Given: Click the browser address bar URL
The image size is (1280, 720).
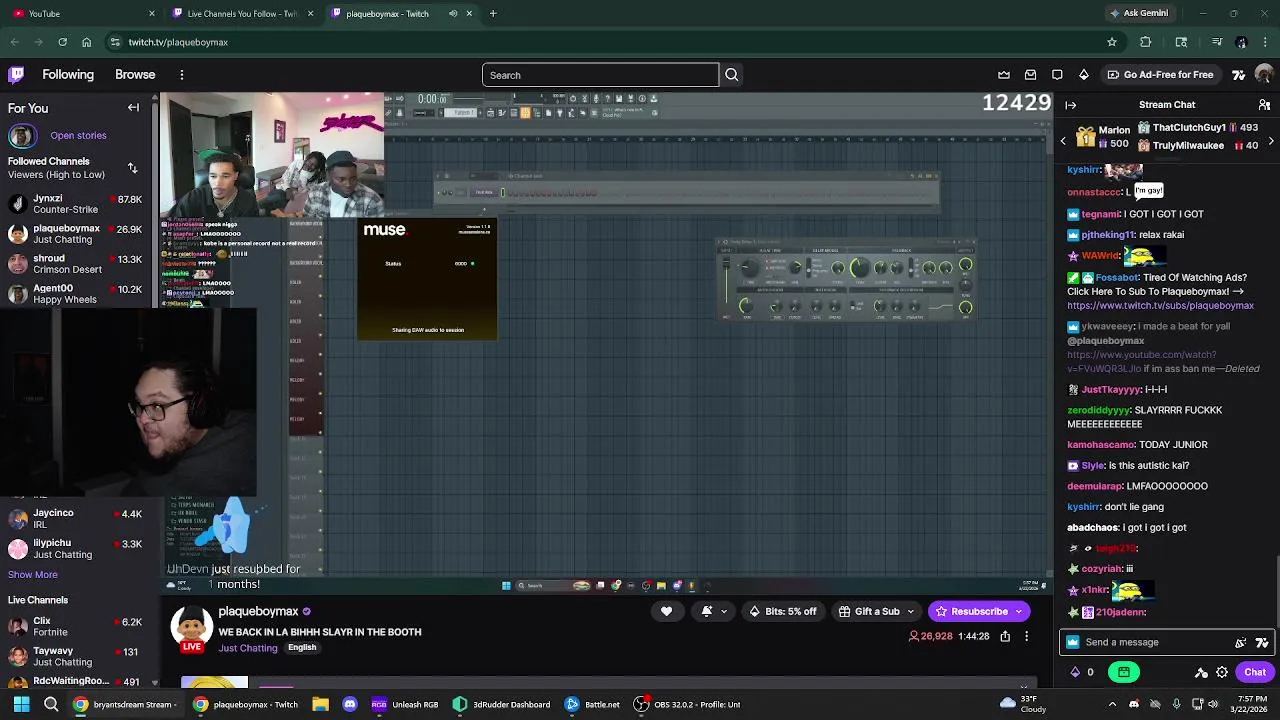Looking at the screenshot, I should [178, 42].
